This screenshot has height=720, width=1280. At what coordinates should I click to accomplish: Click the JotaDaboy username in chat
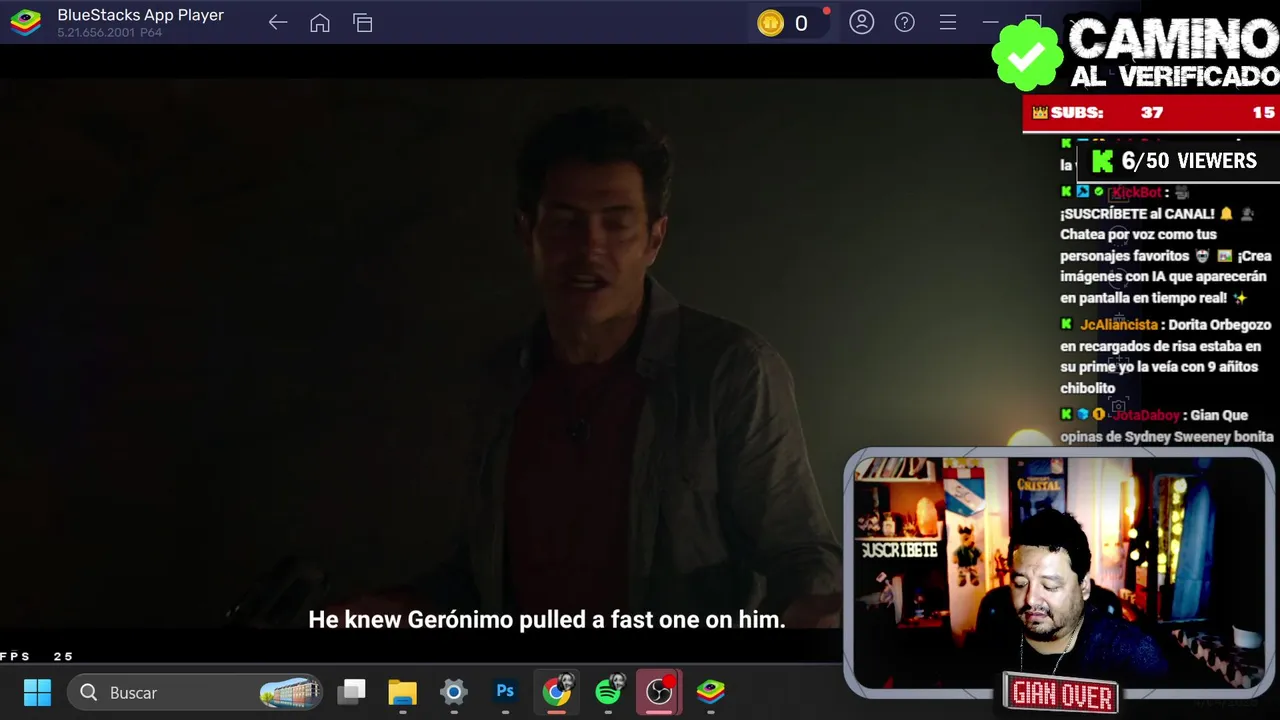[1146, 415]
